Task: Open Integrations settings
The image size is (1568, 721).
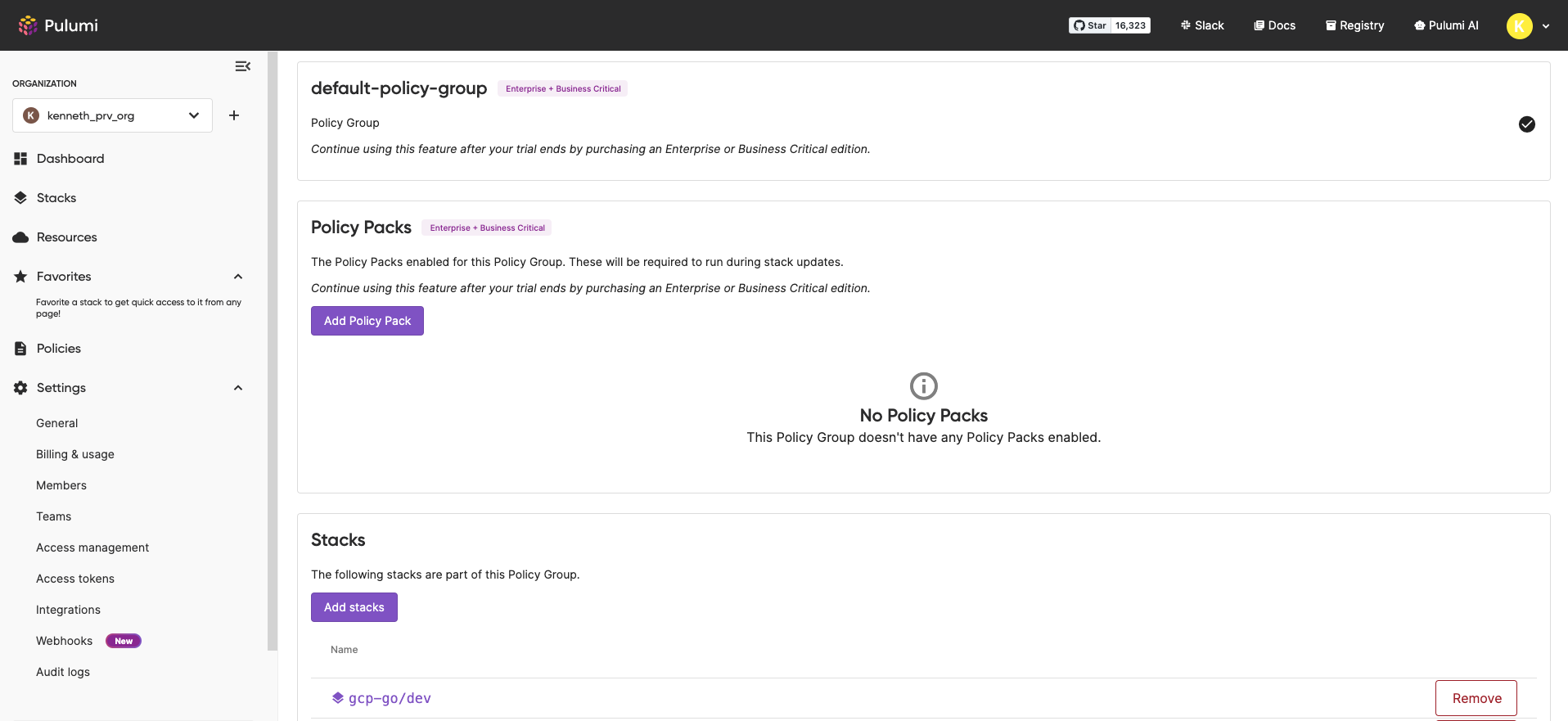Action: [68, 610]
